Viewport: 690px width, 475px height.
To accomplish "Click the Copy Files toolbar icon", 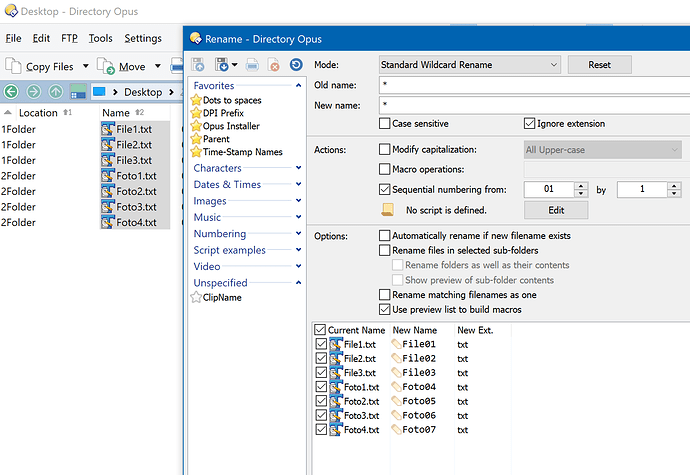I will (x=13, y=66).
